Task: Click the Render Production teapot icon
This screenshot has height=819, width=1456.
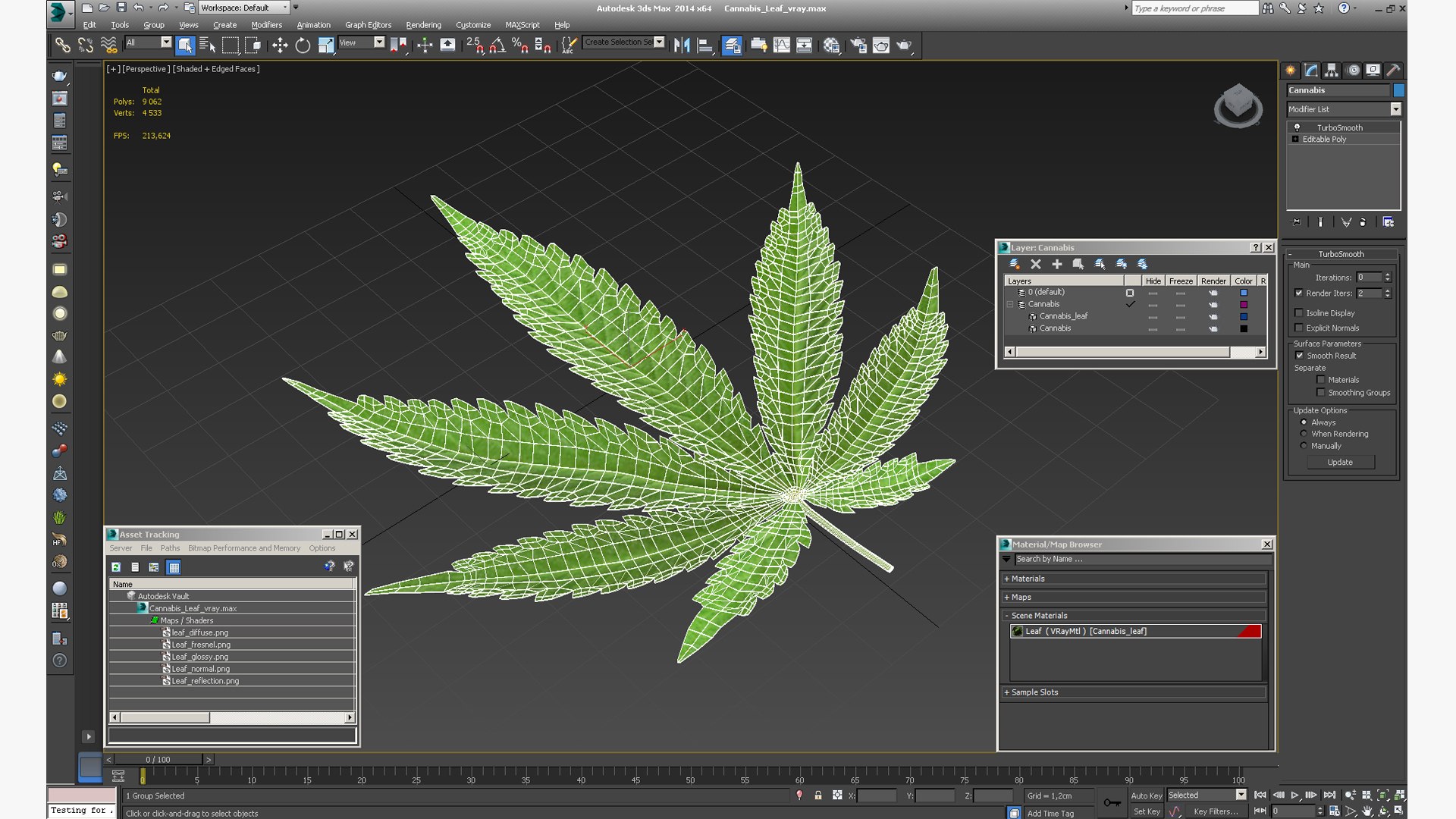Action: pos(904,45)
